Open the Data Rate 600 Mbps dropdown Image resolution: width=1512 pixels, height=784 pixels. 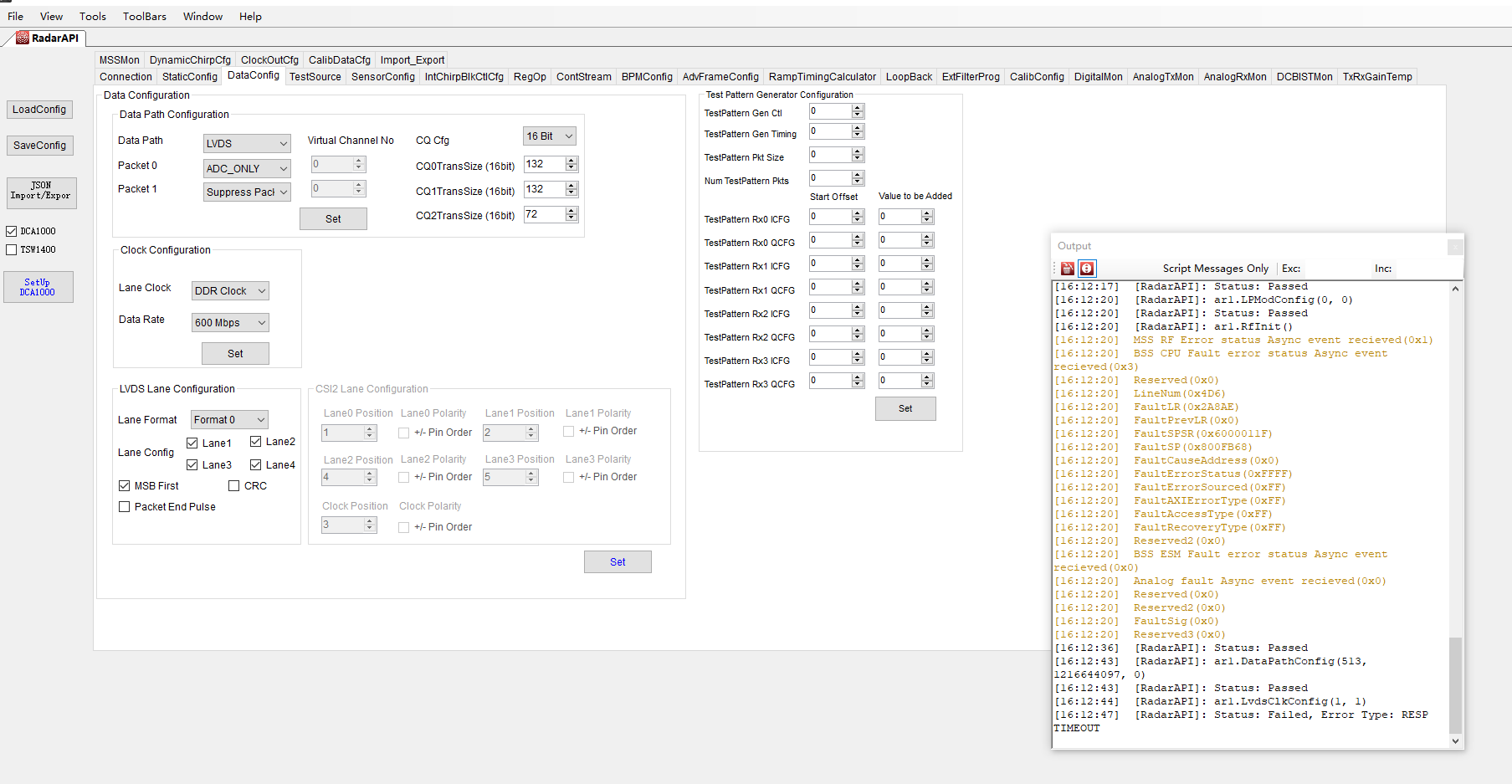tap(229, 322)
